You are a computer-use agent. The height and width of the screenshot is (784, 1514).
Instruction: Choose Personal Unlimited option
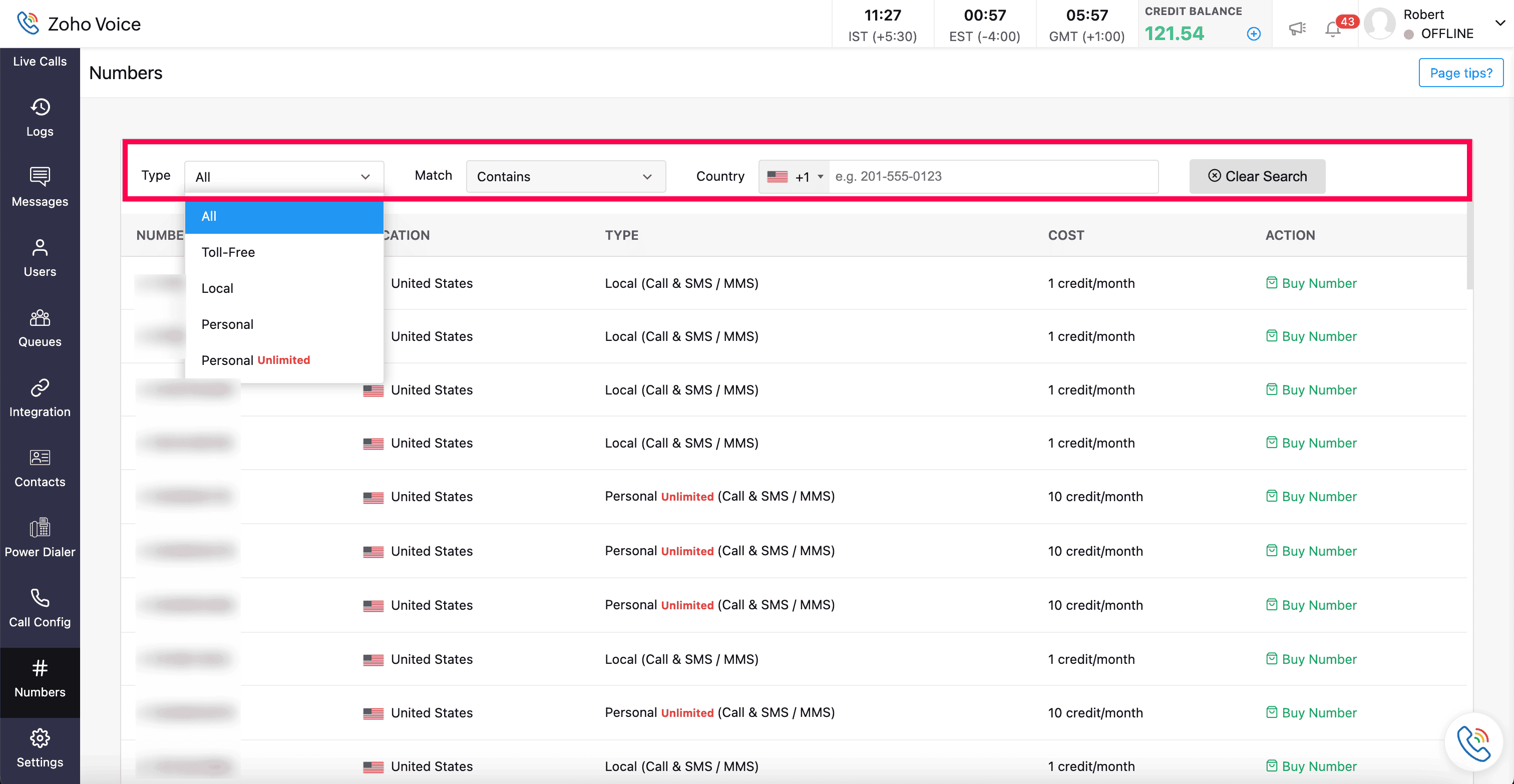256,360
